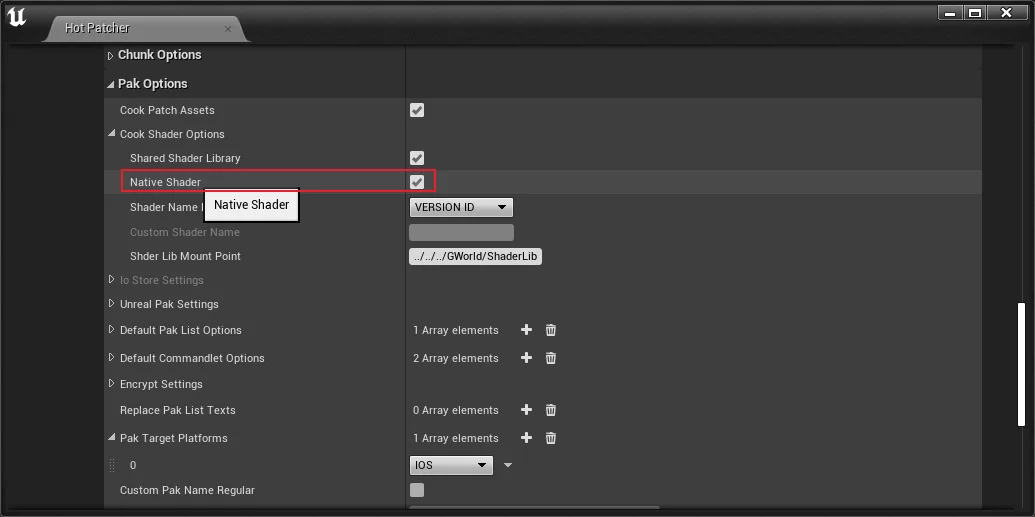Remove all Pak Target Platforms
Screen dimensions: 1035x517
click(x=550, y=438)
